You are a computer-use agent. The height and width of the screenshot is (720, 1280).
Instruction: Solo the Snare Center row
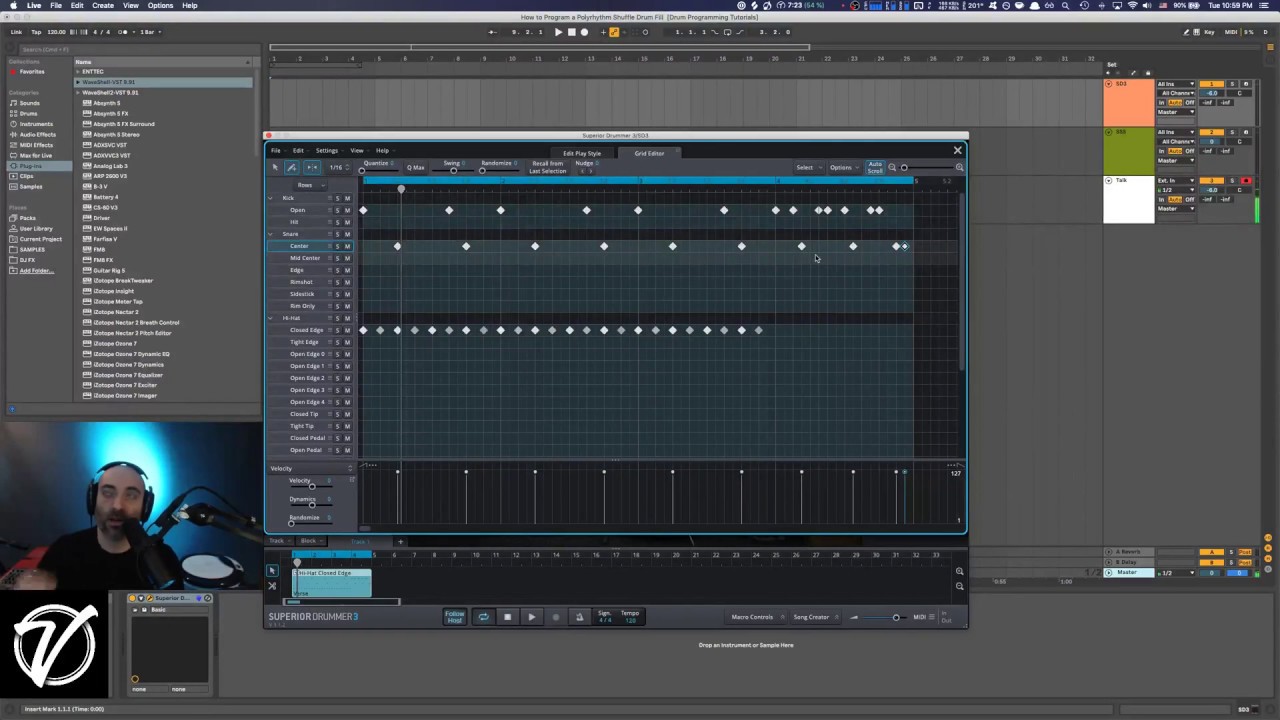[337, 246]
